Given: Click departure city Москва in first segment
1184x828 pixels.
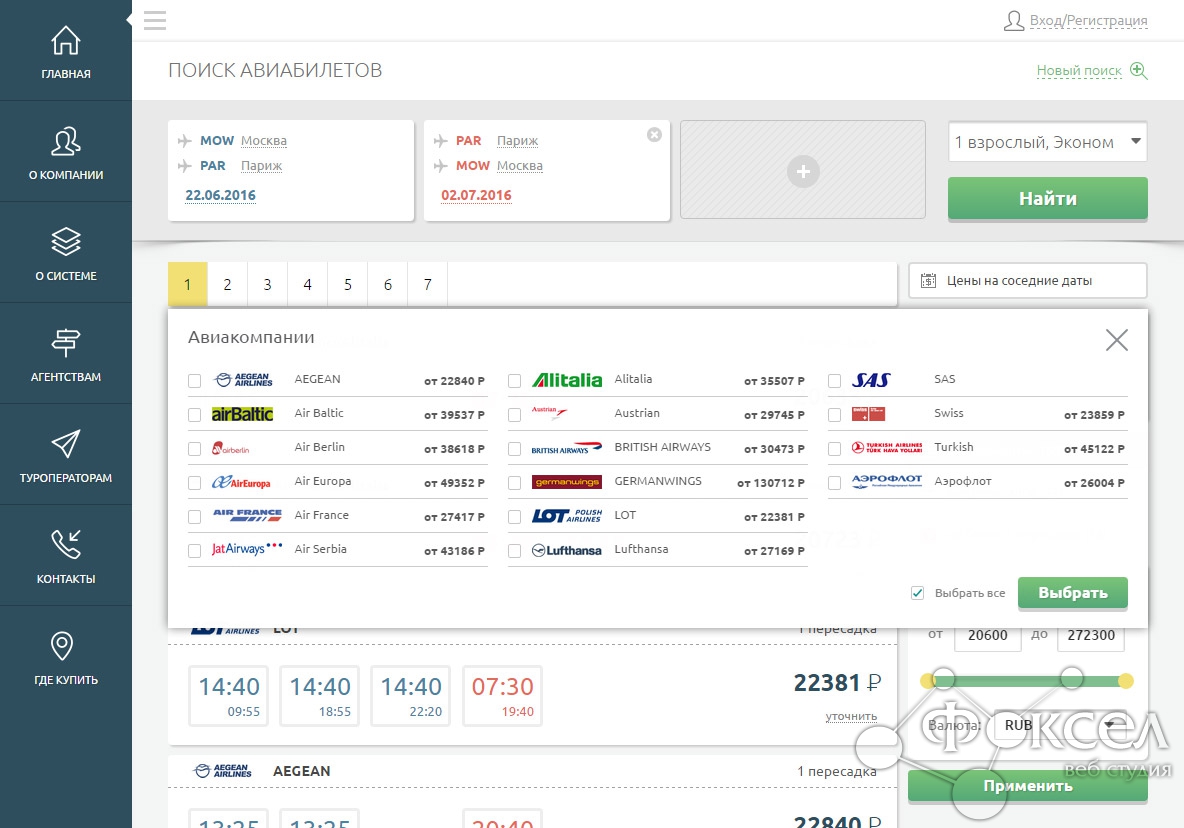Looking at the screenshot, I should tap(264, 140).
